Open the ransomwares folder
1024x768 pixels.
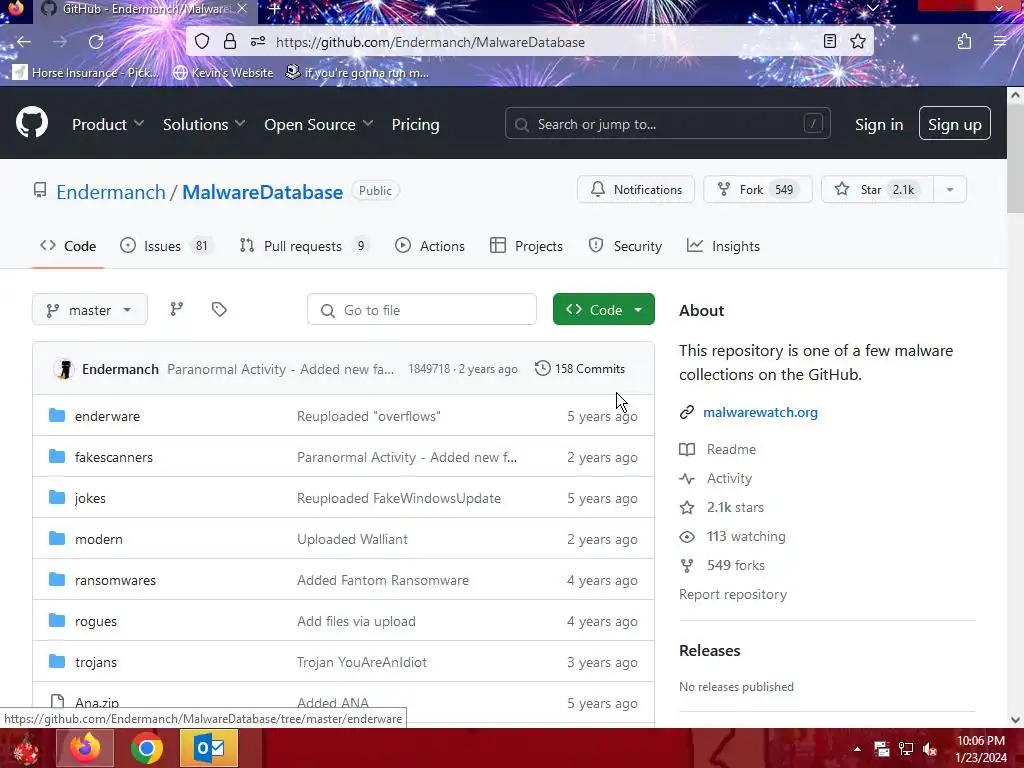[x=116, y=580]
